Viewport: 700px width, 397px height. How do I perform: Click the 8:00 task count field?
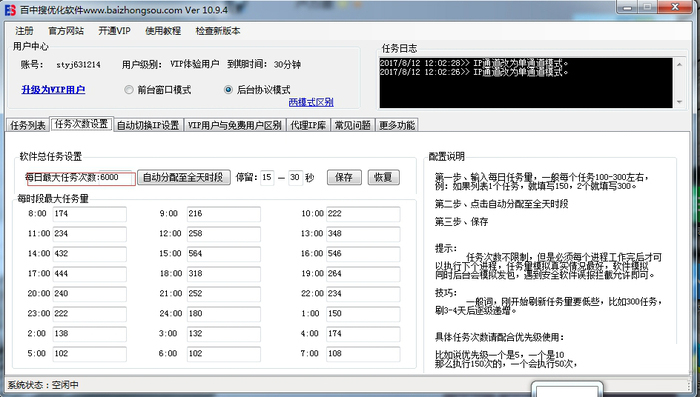(89, 213)
